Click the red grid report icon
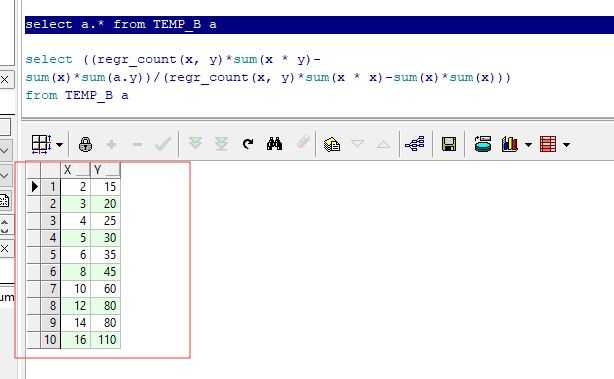The width and height of the screenshot is (614, 379). click(x=547, y=144)
